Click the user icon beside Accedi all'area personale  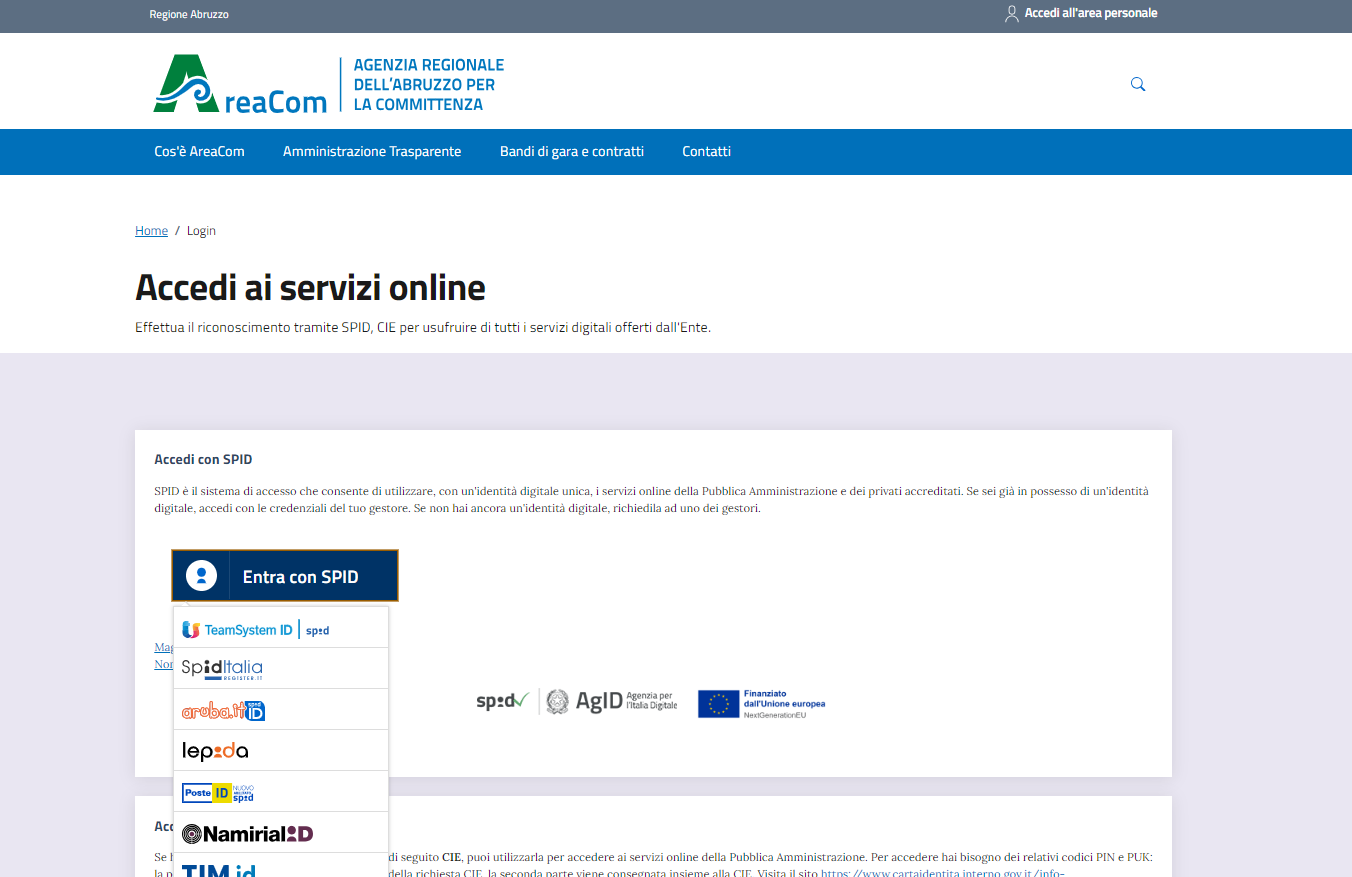tap(1011, 14)
